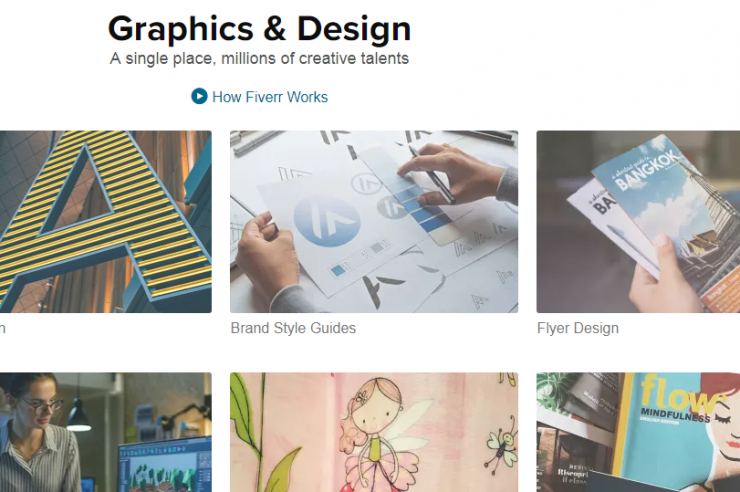740x492 pixels.
Task: Click the computer monitor beside the woman
Action: (167, 465)
